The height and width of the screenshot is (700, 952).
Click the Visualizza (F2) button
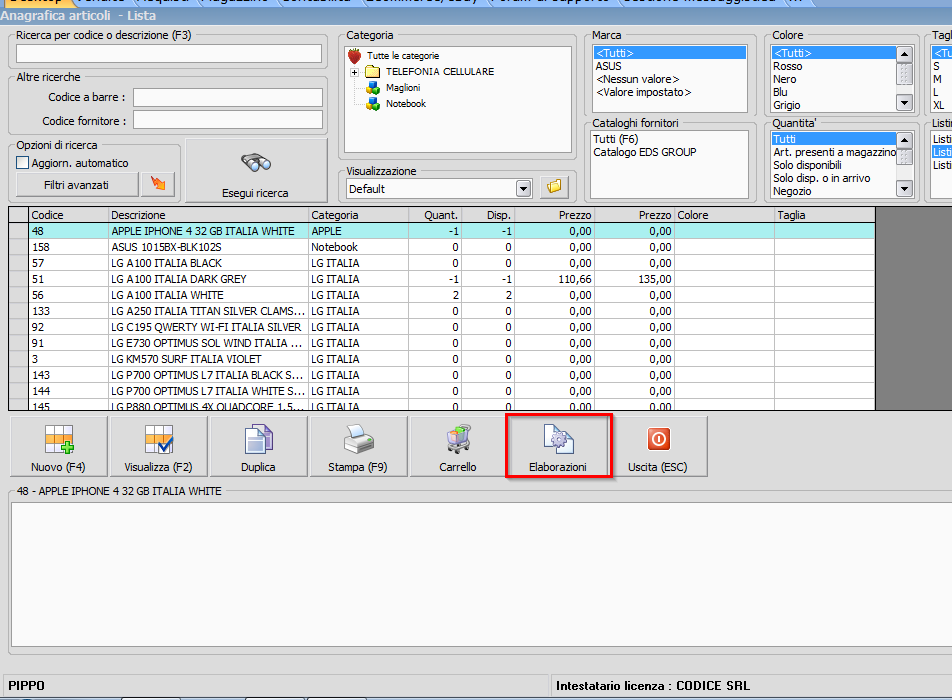coord(158,447)
